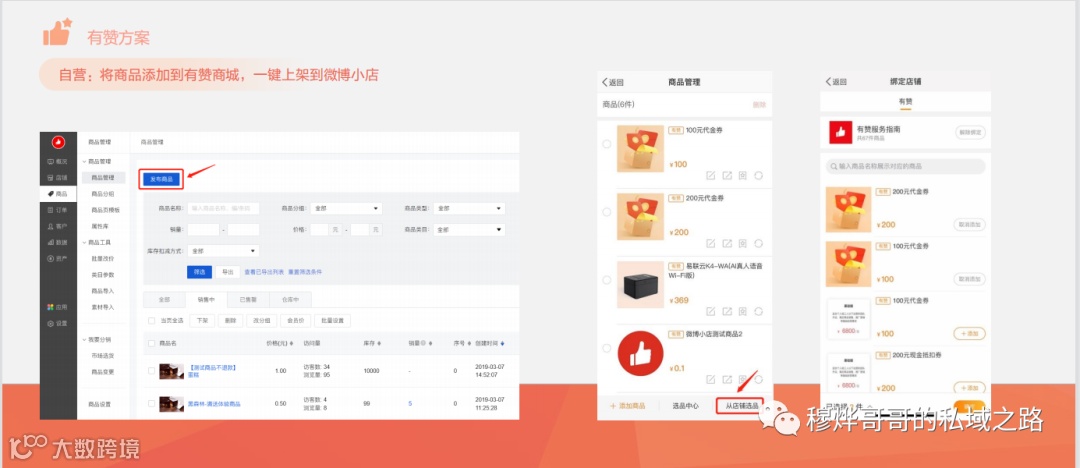1080x468 pixels.
Task: Click the Youzan red logo in the sidebar
Action: pyautogui.click(x=58, y=142)
